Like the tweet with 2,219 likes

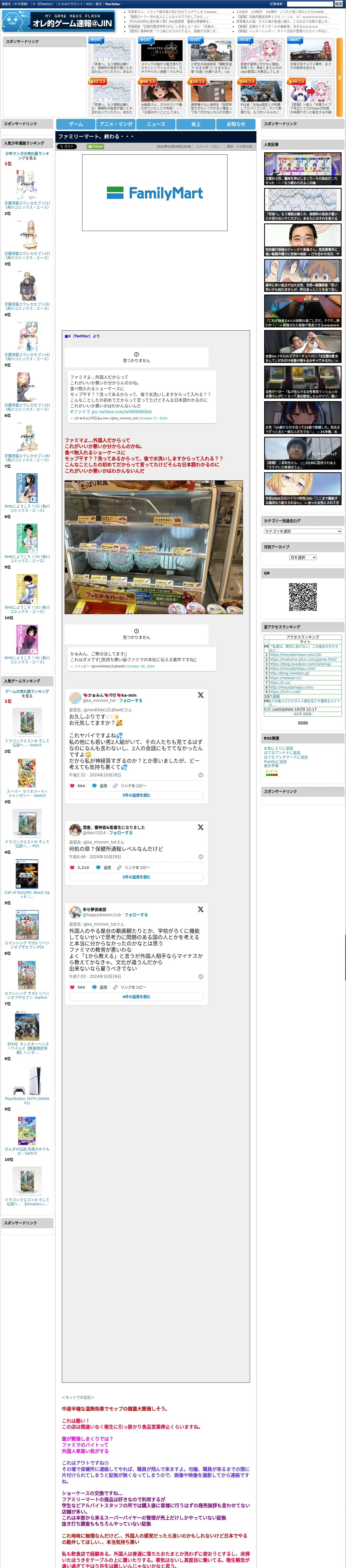tap(72, 867)
